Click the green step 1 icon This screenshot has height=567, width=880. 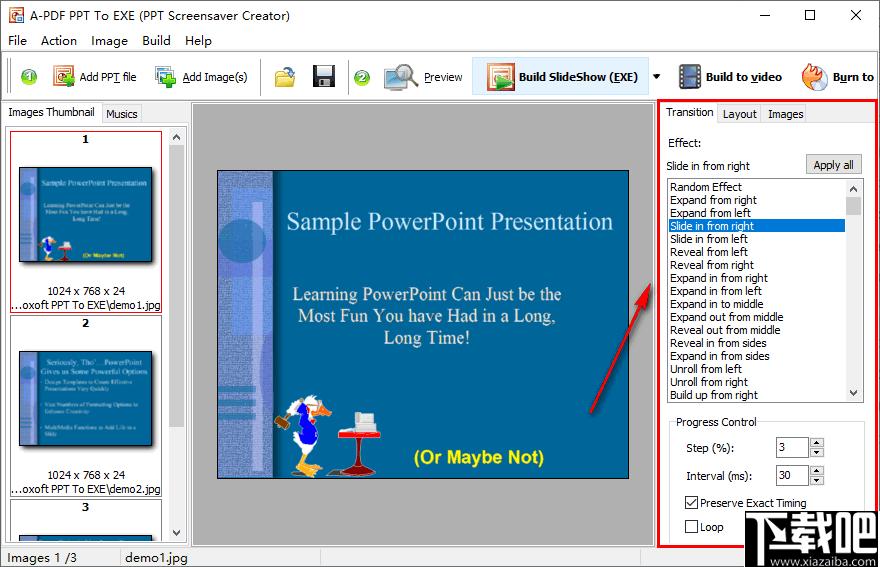click(x=29, y=77)
